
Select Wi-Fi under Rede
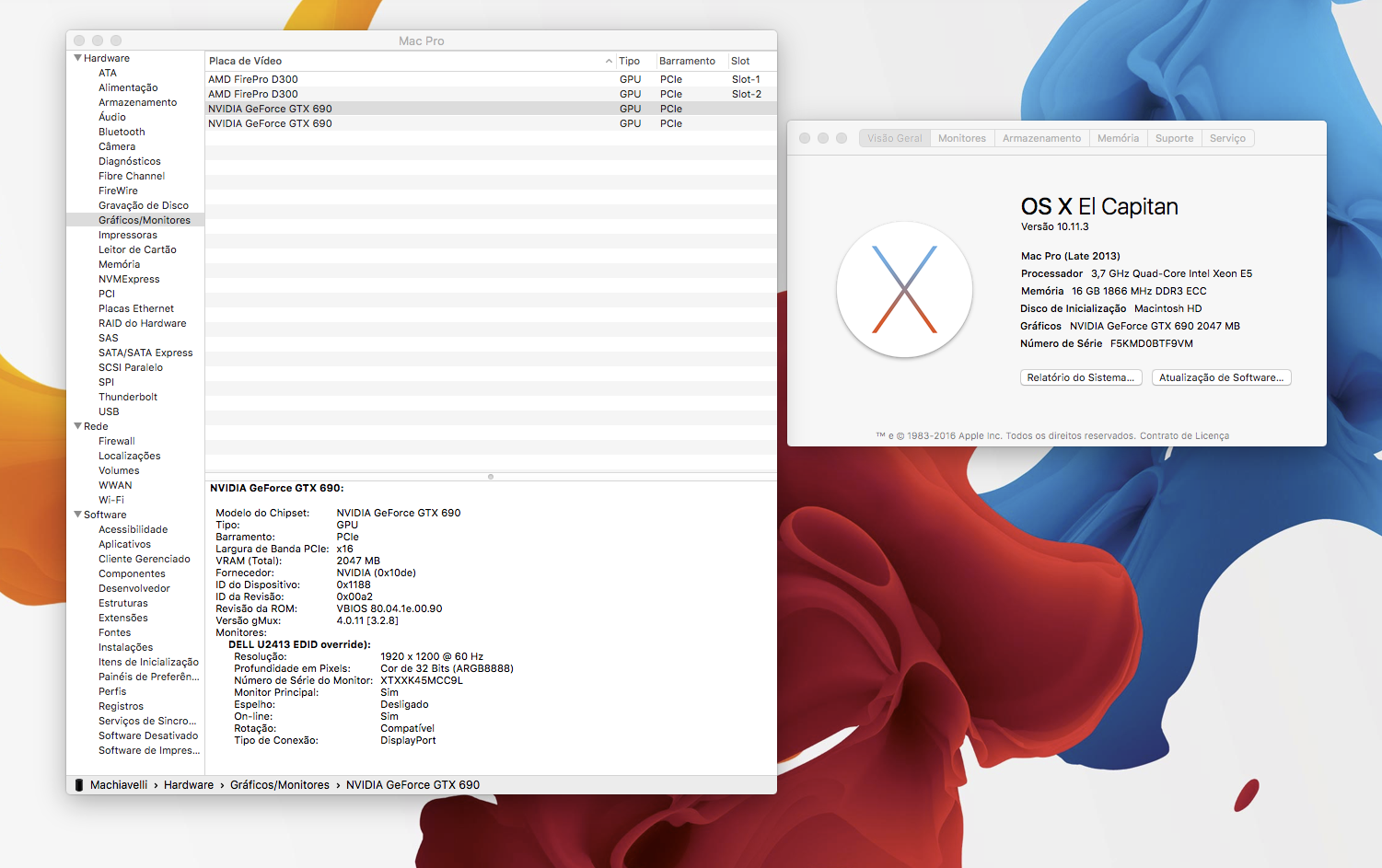(111, 500)
